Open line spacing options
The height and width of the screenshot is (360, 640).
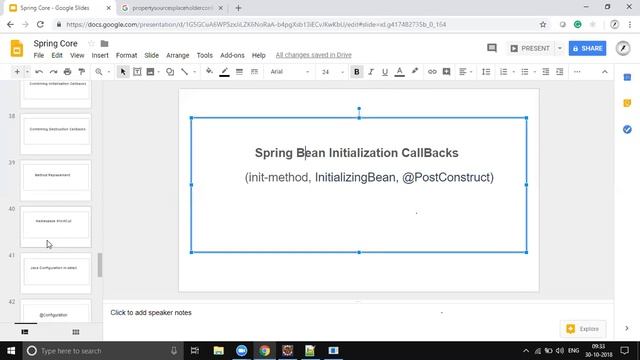point(486,72)
